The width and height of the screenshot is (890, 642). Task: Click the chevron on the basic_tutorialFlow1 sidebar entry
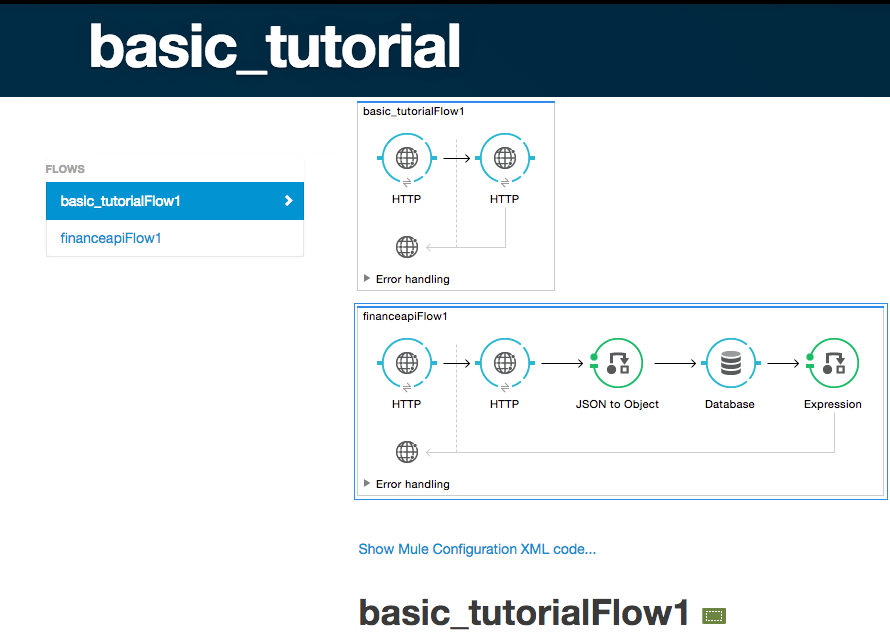pyautogui.click(x=289, y=200)
